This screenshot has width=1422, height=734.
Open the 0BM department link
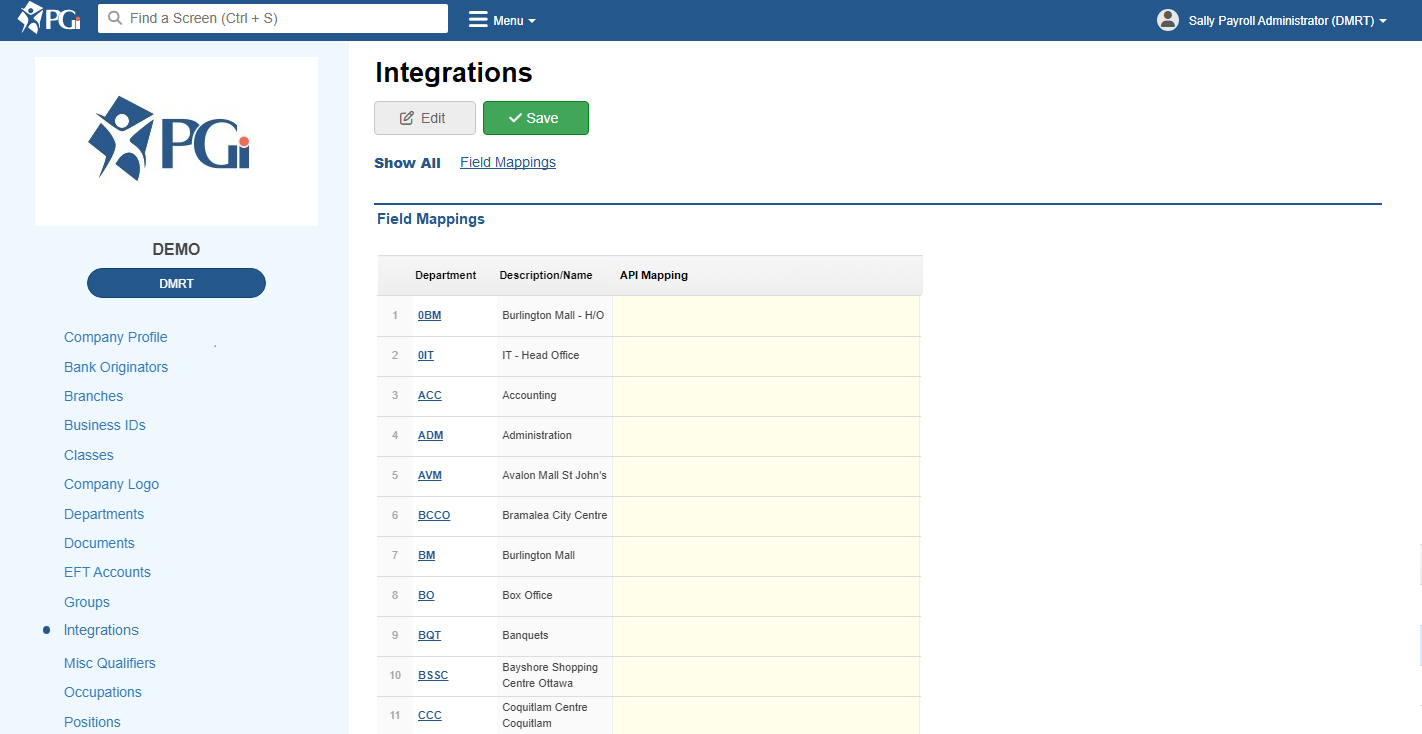coord(429,316)
